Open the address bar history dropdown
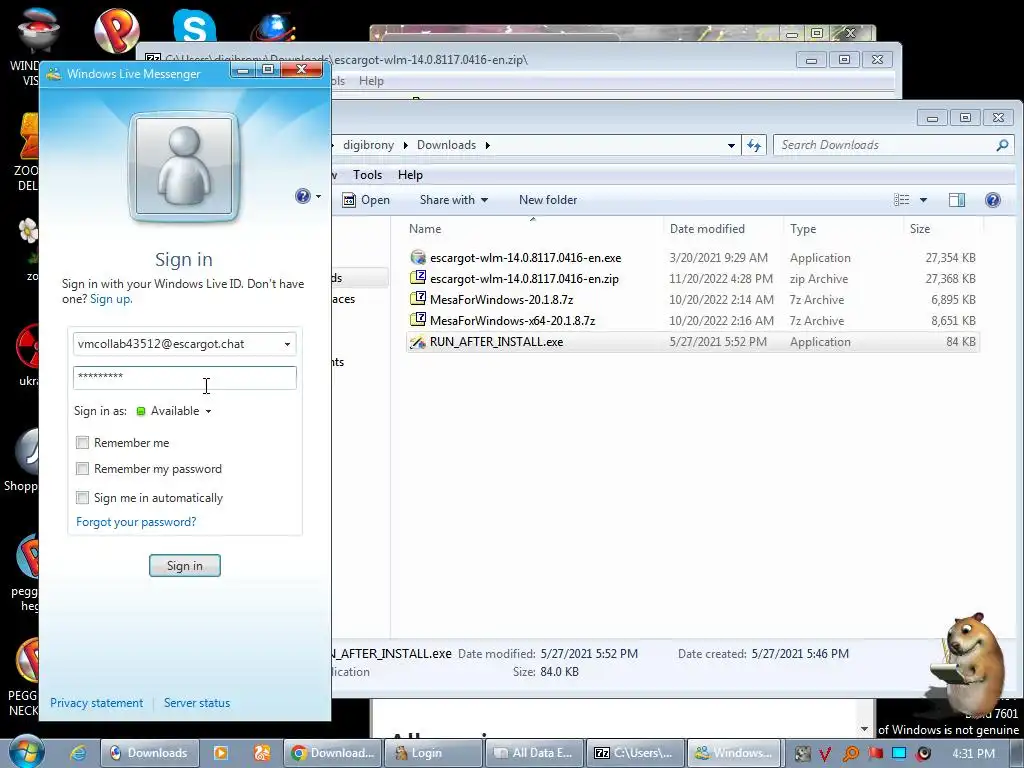 (x=731, y=146)
